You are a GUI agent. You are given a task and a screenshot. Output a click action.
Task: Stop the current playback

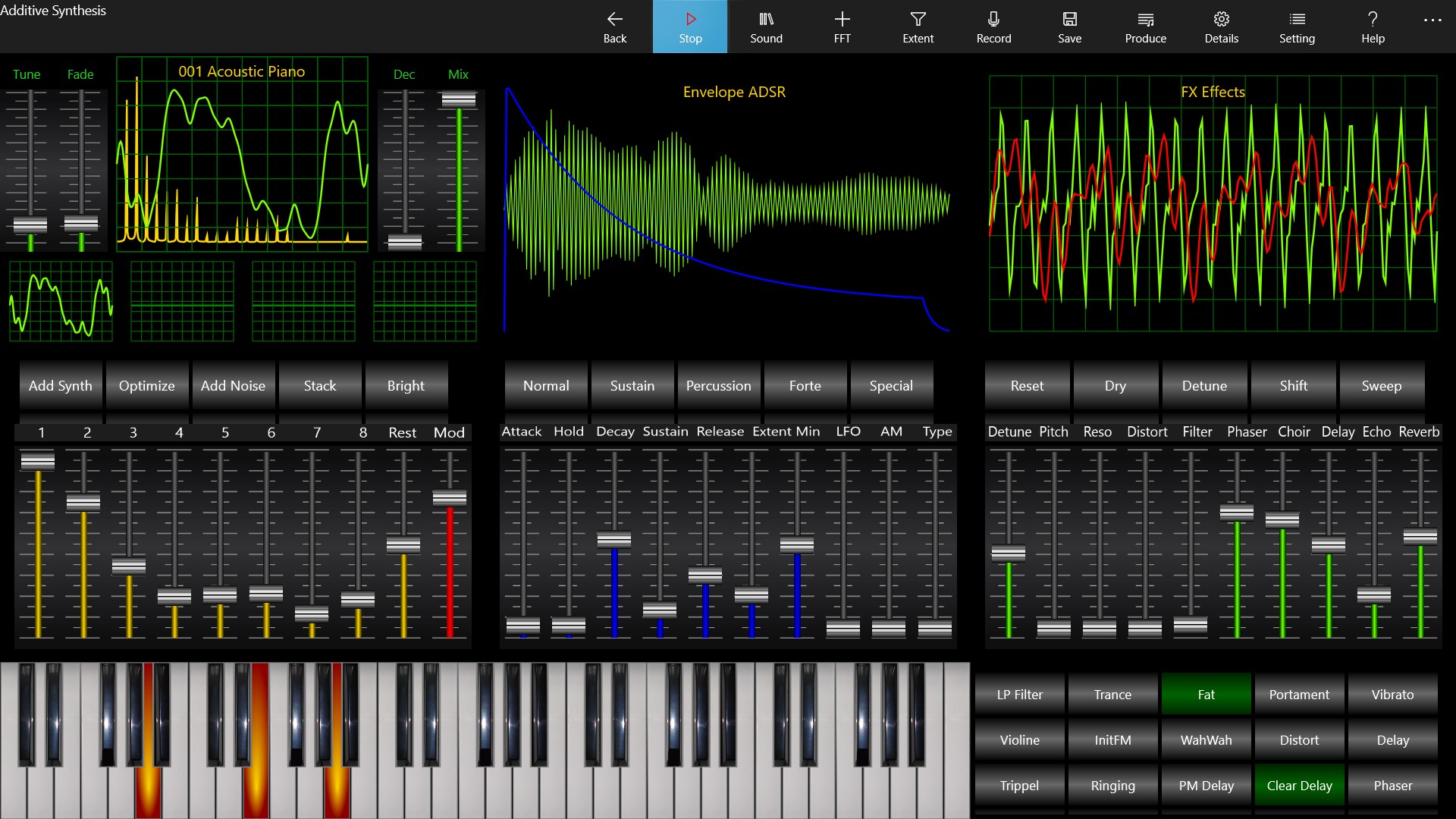point(689,27)
